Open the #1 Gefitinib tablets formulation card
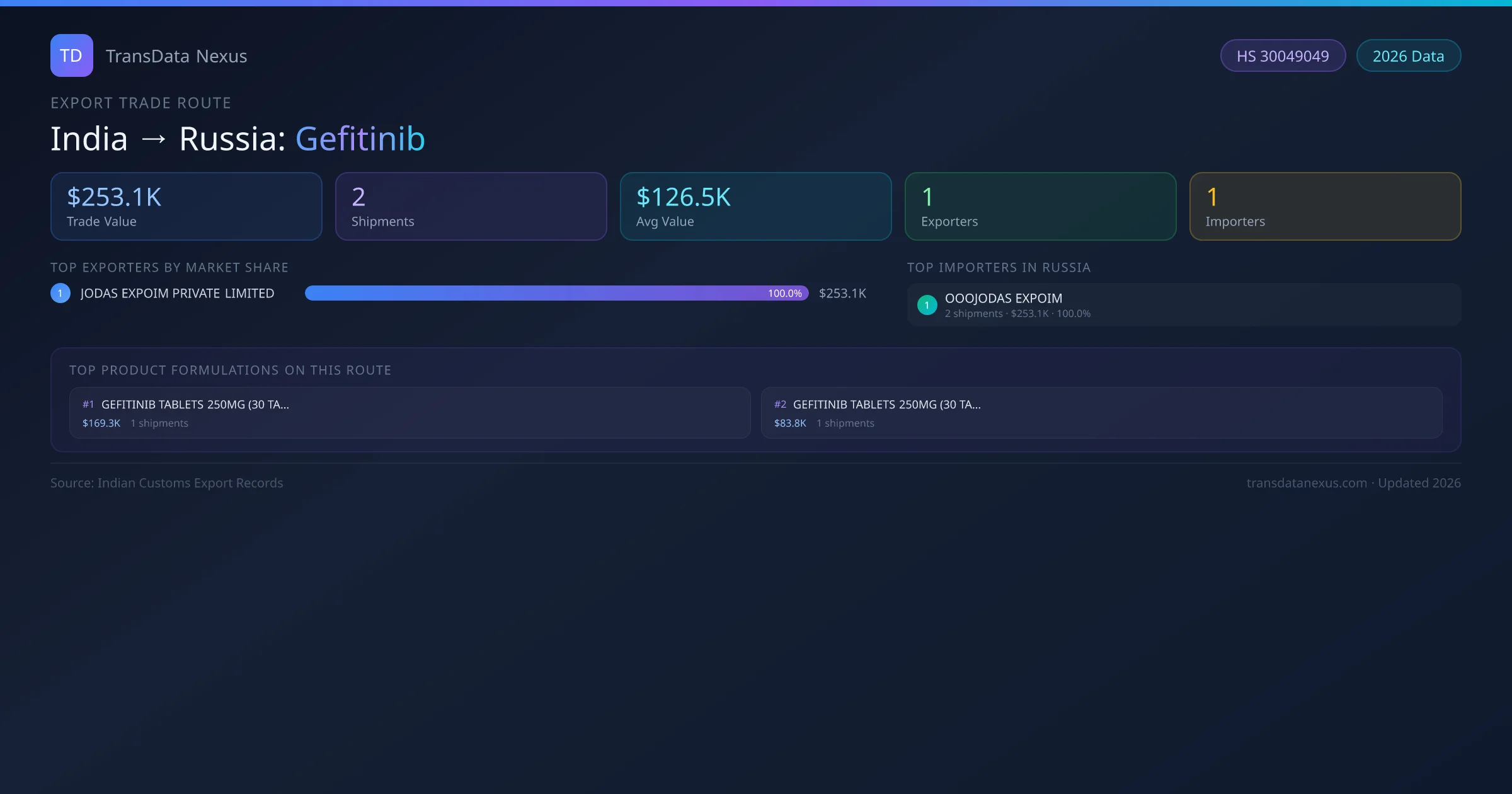This screenshot has height=794, width=1512. tap(409, 413)
